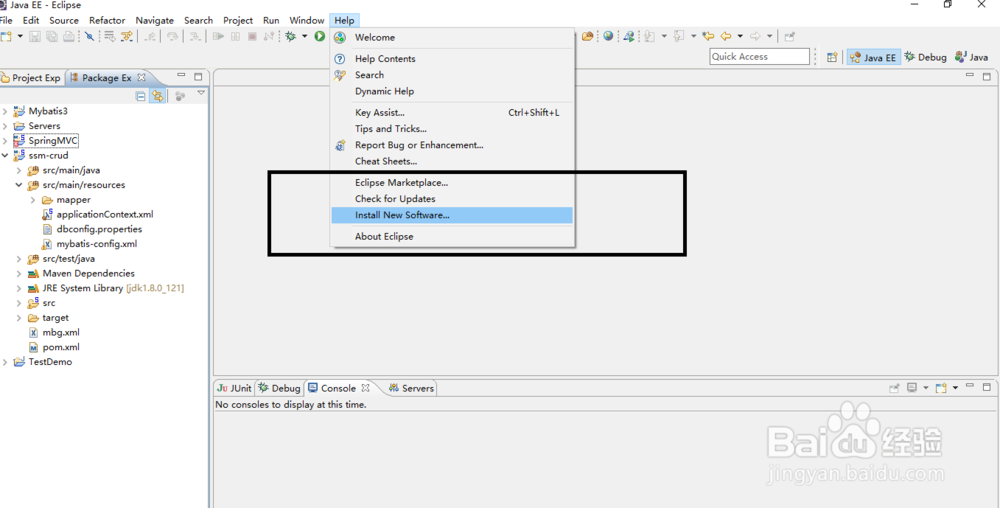Image resolution: width=1000 pixels, height=508 pixels.
Task: Click the Terminate debug toolbar icon
Action: click(x=252, y=36)
